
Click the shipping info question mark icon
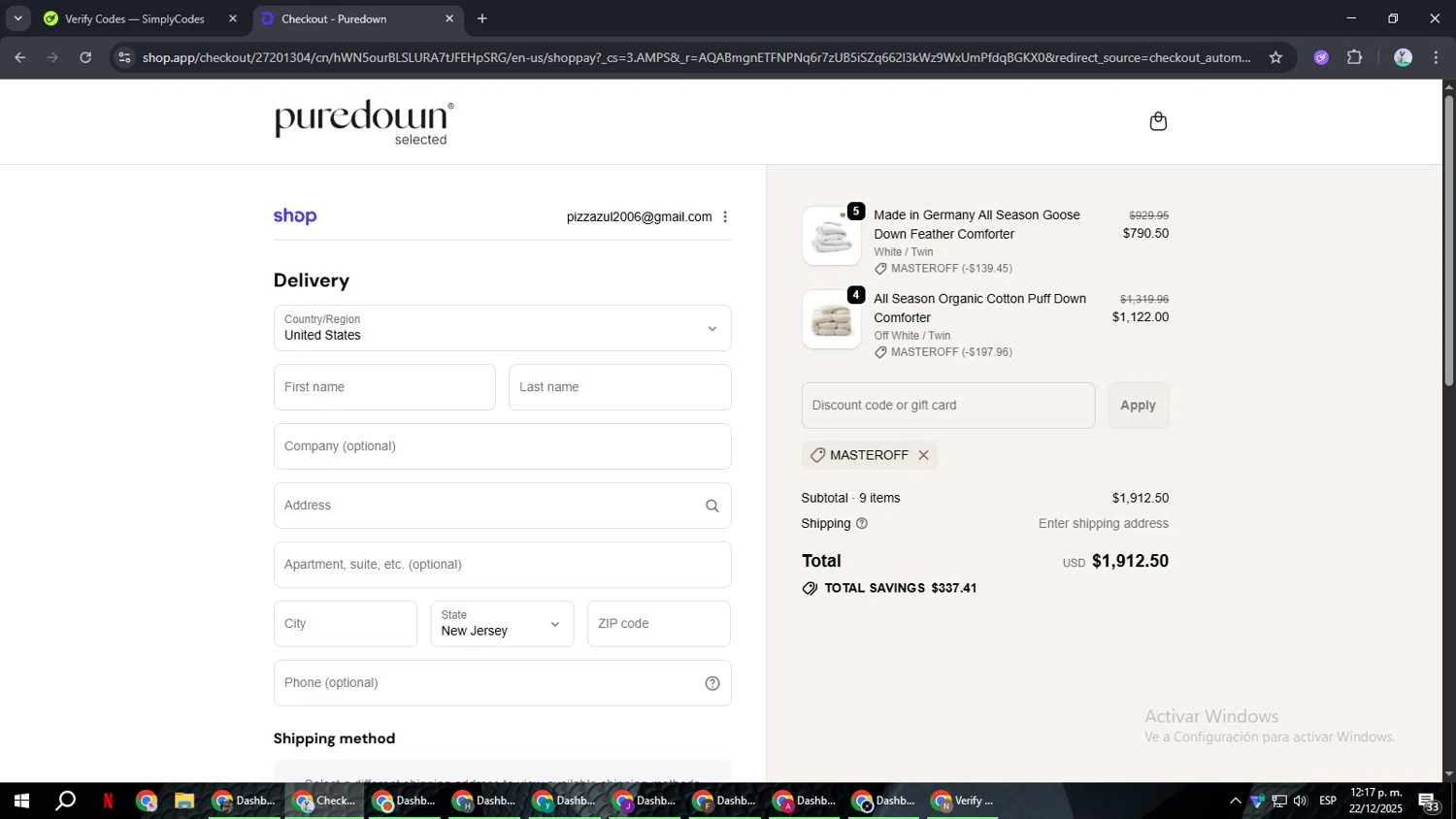(862, 523)
